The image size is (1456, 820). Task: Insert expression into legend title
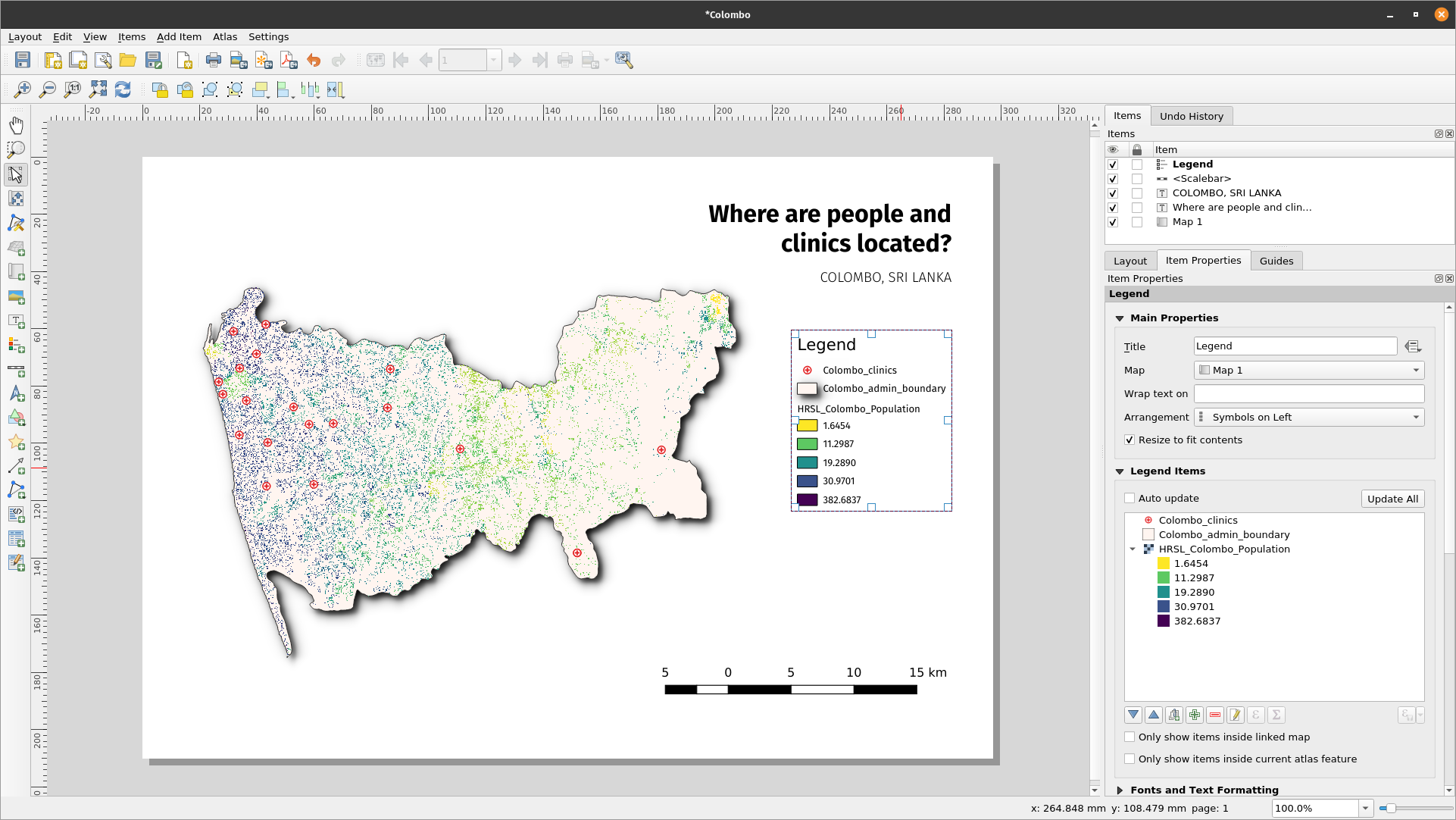tap(1413, 346)
